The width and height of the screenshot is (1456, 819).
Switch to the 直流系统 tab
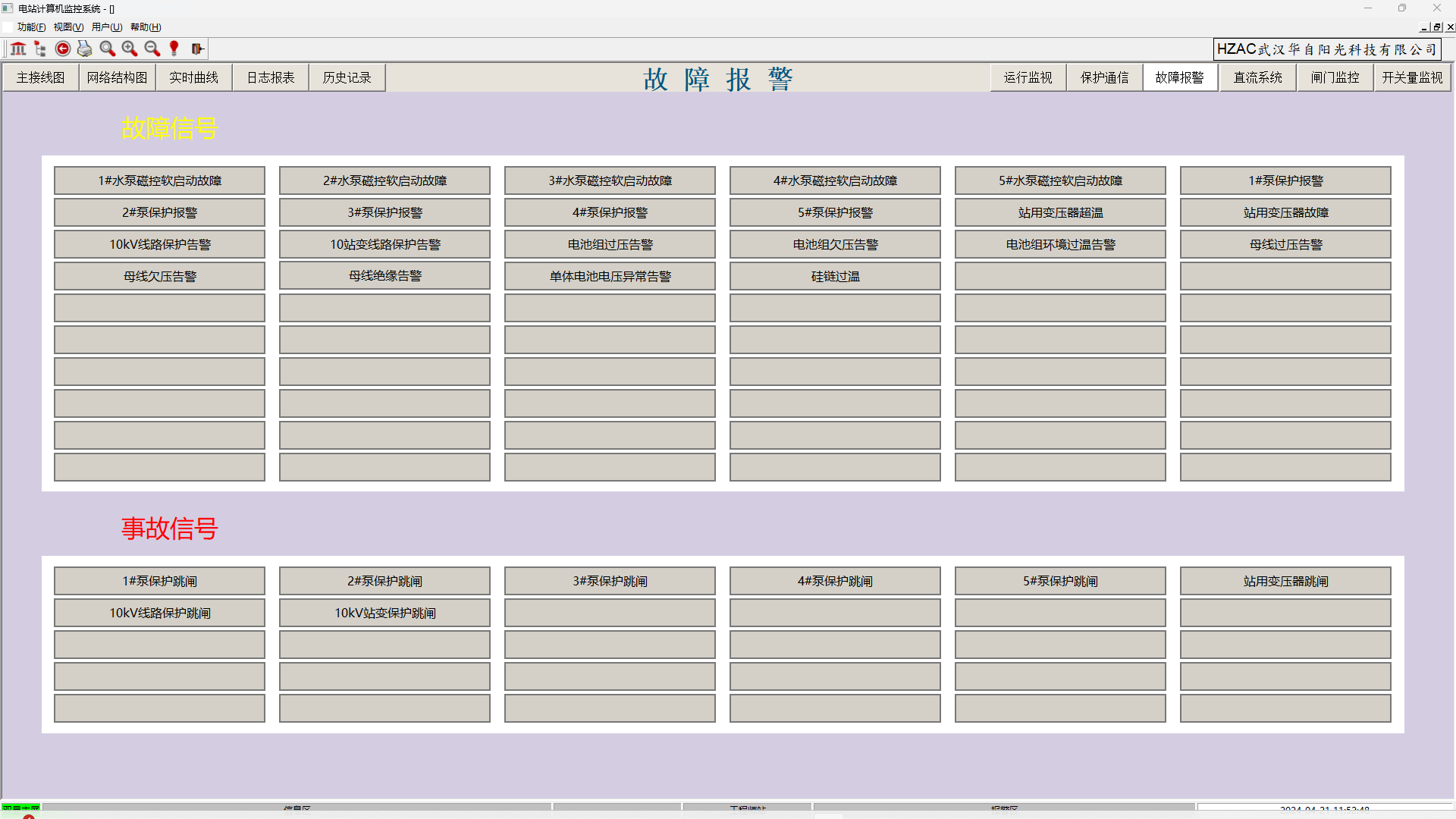coord(1257,78)
